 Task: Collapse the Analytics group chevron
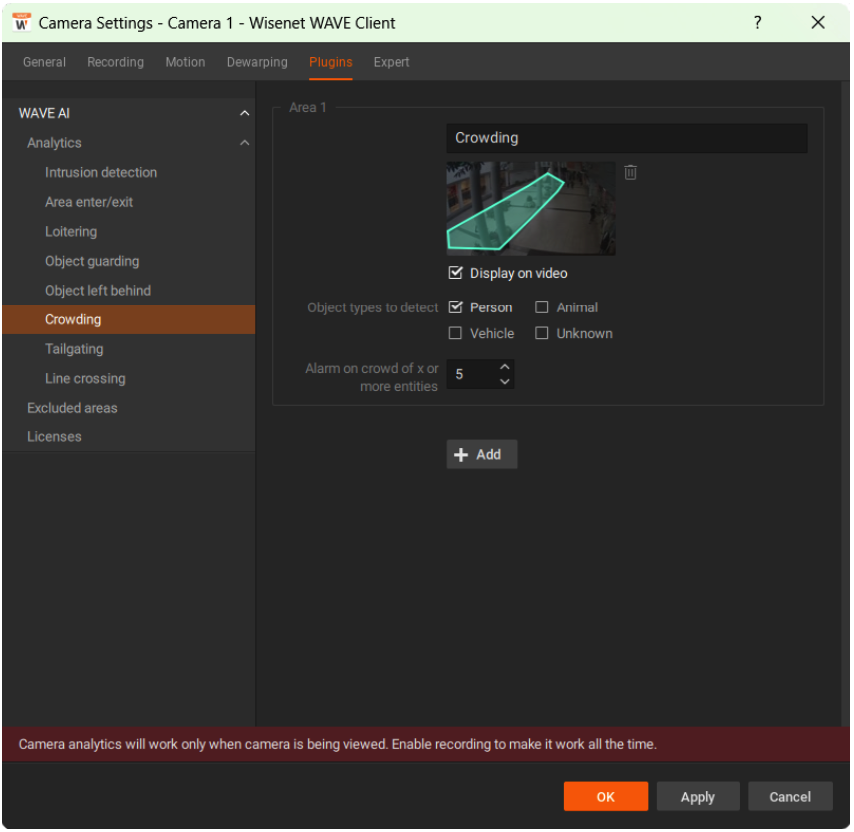[x=245, y=143]
